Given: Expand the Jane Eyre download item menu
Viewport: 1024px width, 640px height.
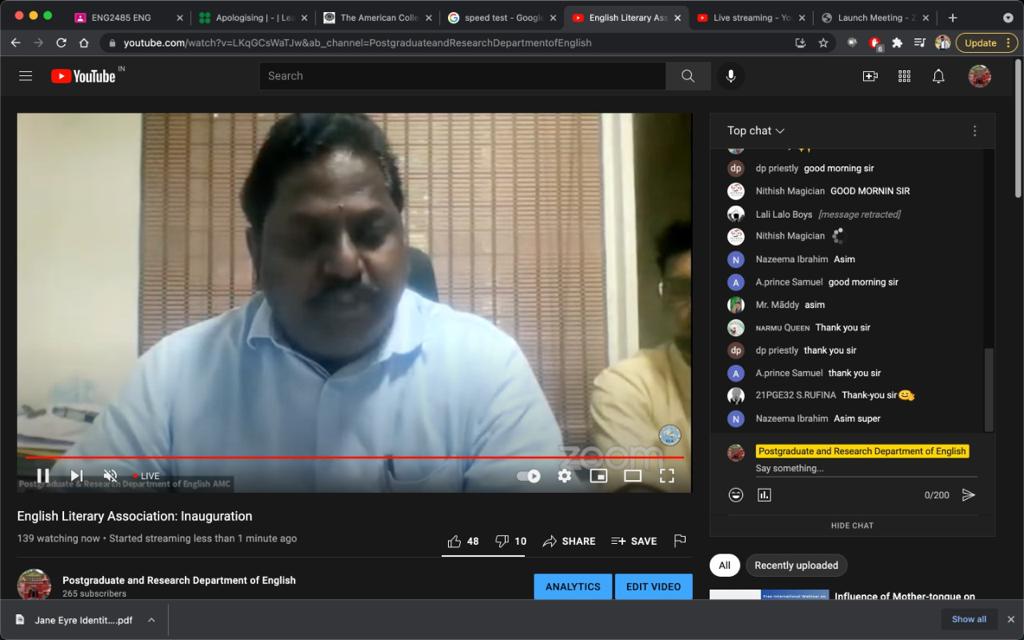Looking at the screenshot, I should 151,620.
